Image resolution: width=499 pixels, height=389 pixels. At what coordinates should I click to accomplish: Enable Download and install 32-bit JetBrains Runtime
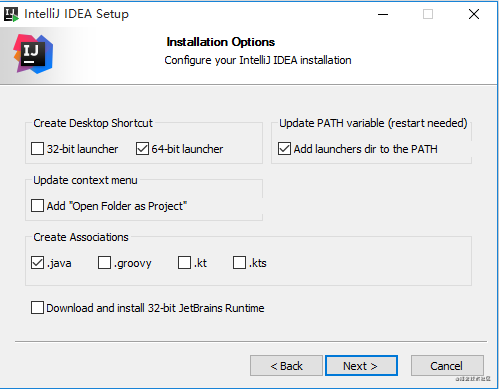(37, 308)
